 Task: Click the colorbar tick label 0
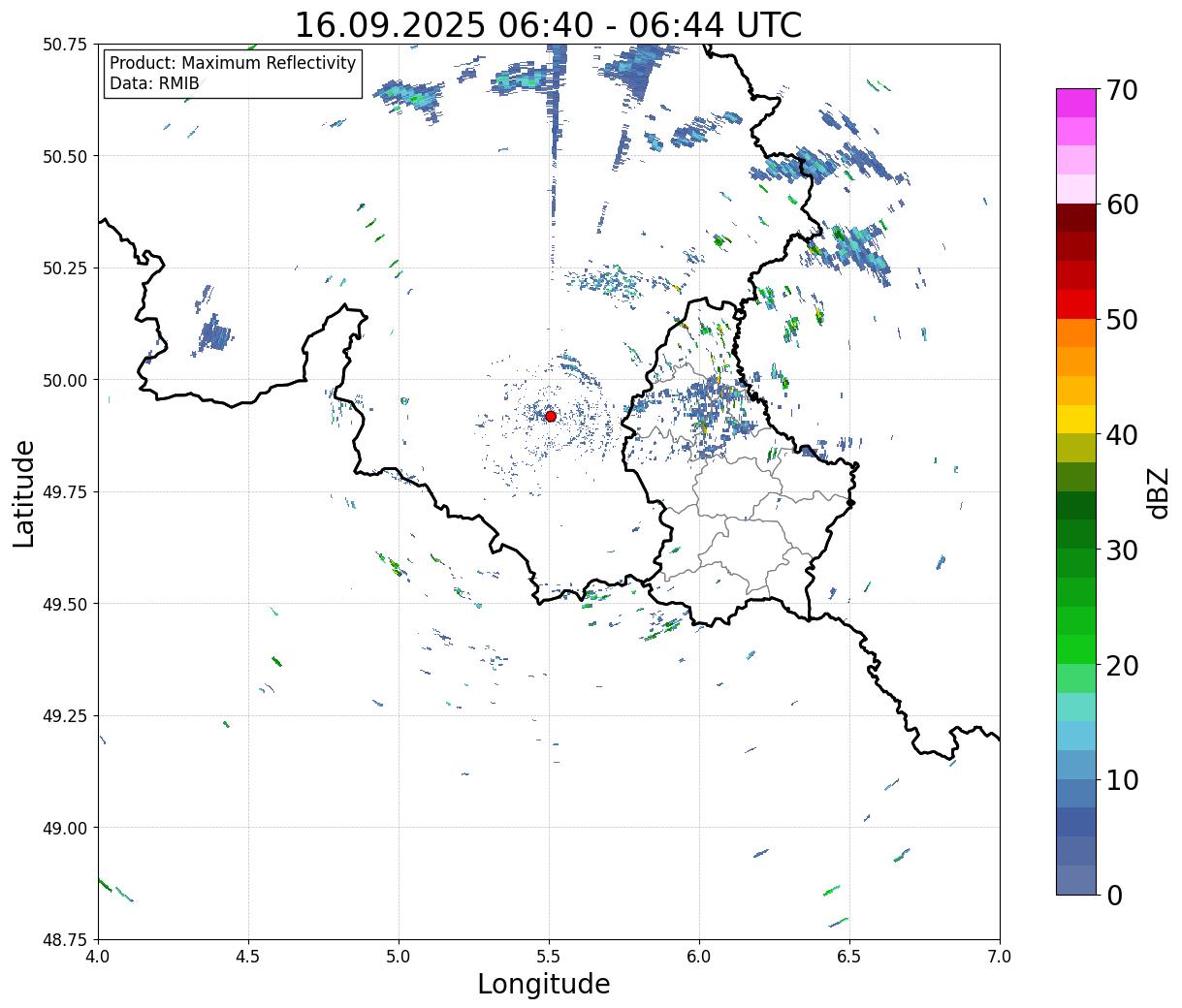coord(1114,895)
